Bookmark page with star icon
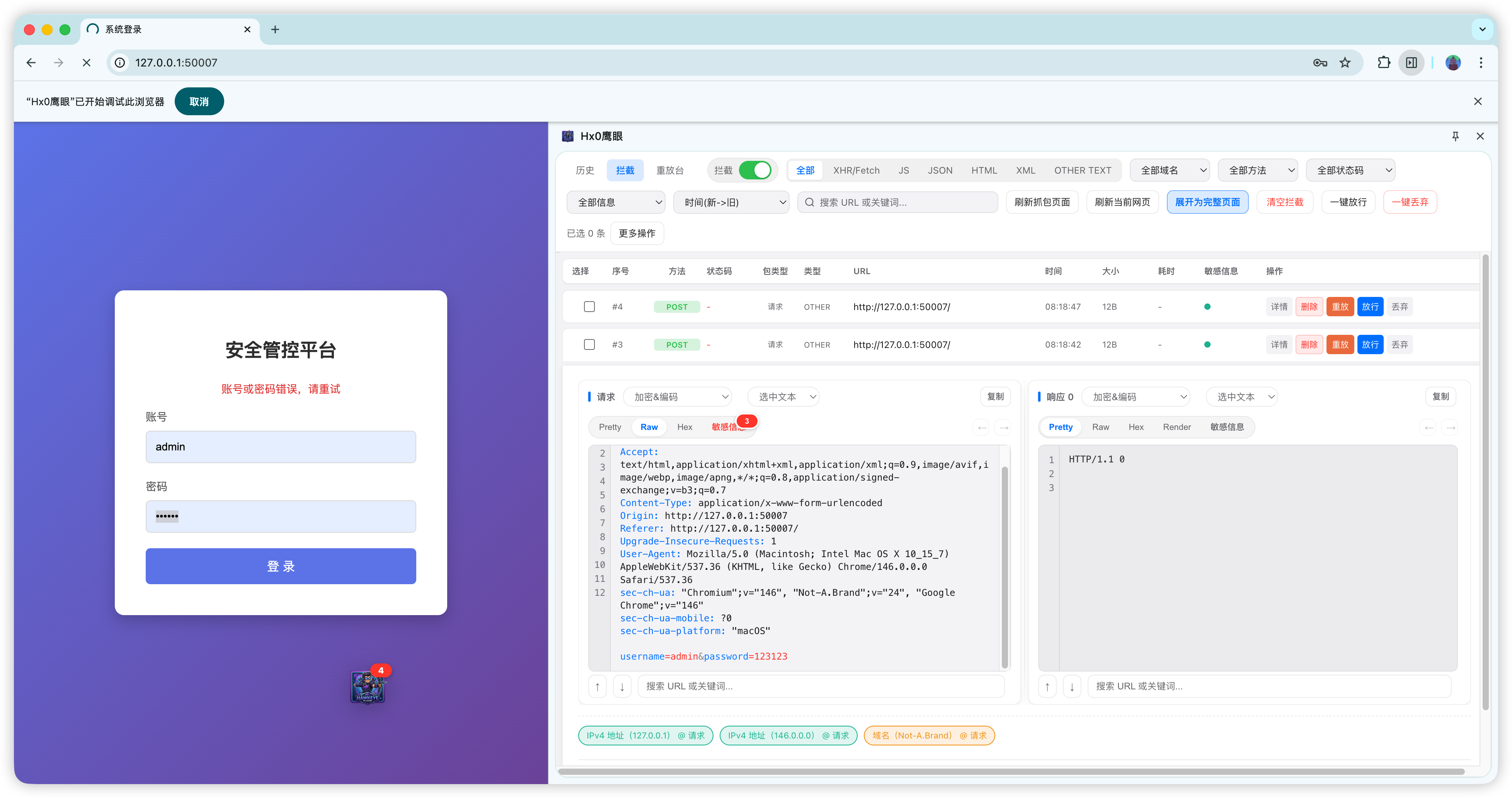 click(x=1345, y=62)
